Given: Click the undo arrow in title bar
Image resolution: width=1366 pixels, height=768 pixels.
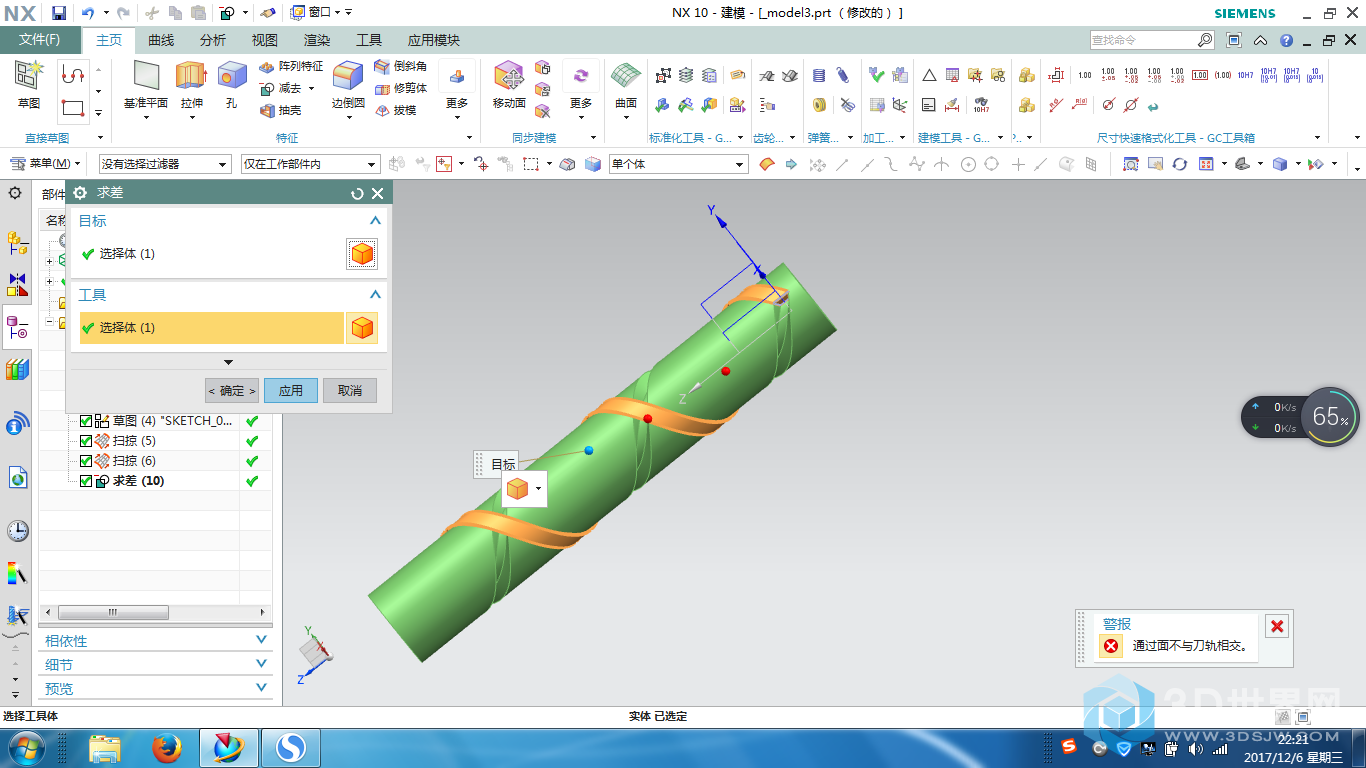Looking at the screenshot, I should 87,13.
